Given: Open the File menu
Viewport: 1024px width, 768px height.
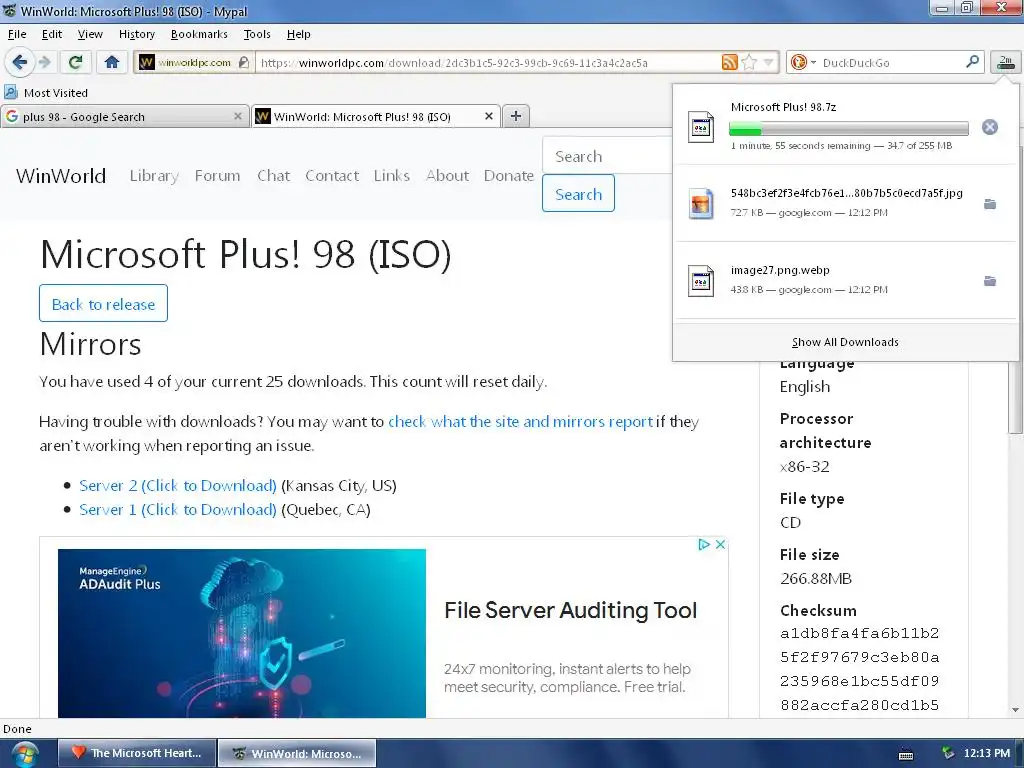Looking at the screenshot, I should pos(17,34).
